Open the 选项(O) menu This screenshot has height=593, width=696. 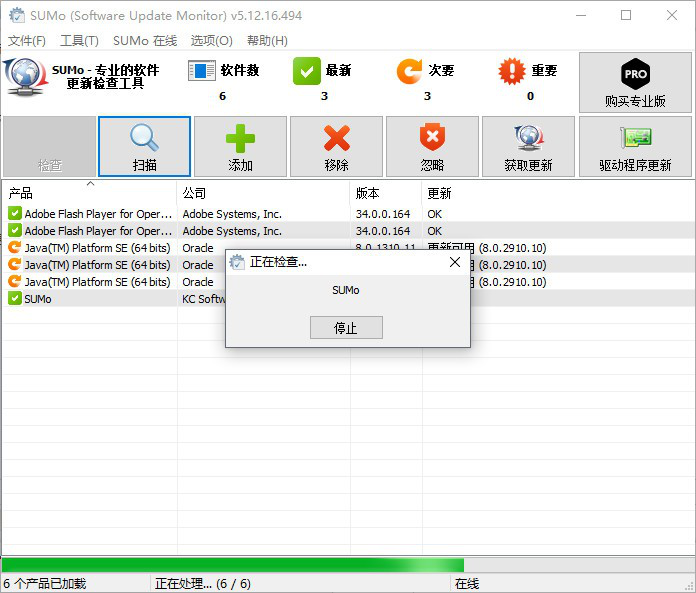[x=212, y=41]
